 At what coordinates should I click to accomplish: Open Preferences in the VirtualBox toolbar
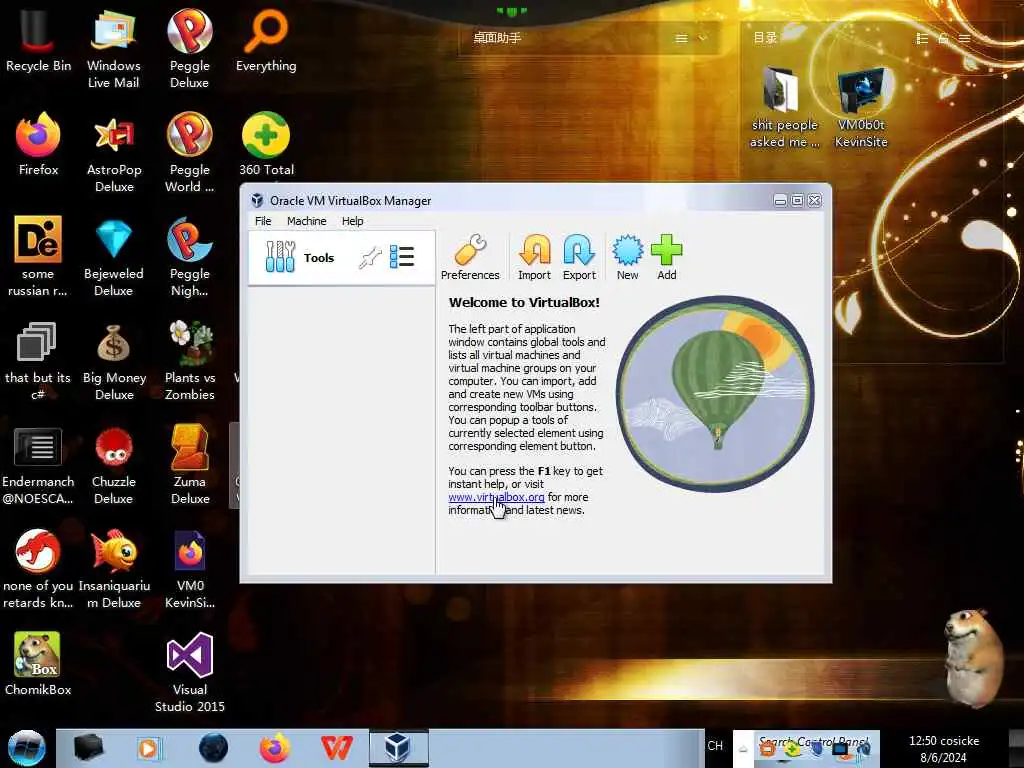[470, 257]
